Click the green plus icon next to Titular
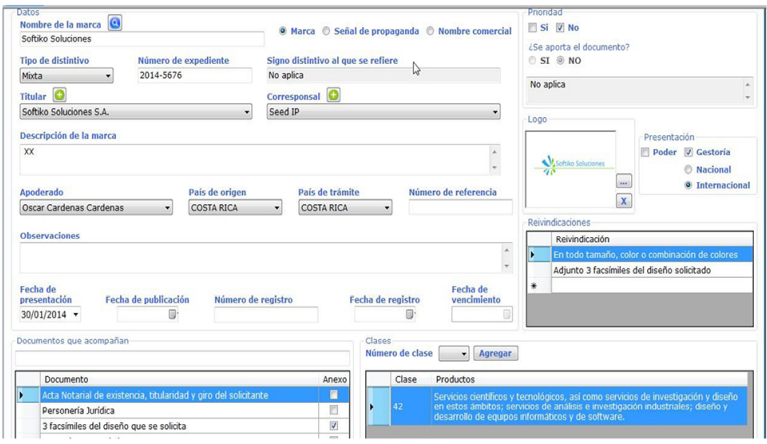767x444 pixels. click(x=60, y=95)
